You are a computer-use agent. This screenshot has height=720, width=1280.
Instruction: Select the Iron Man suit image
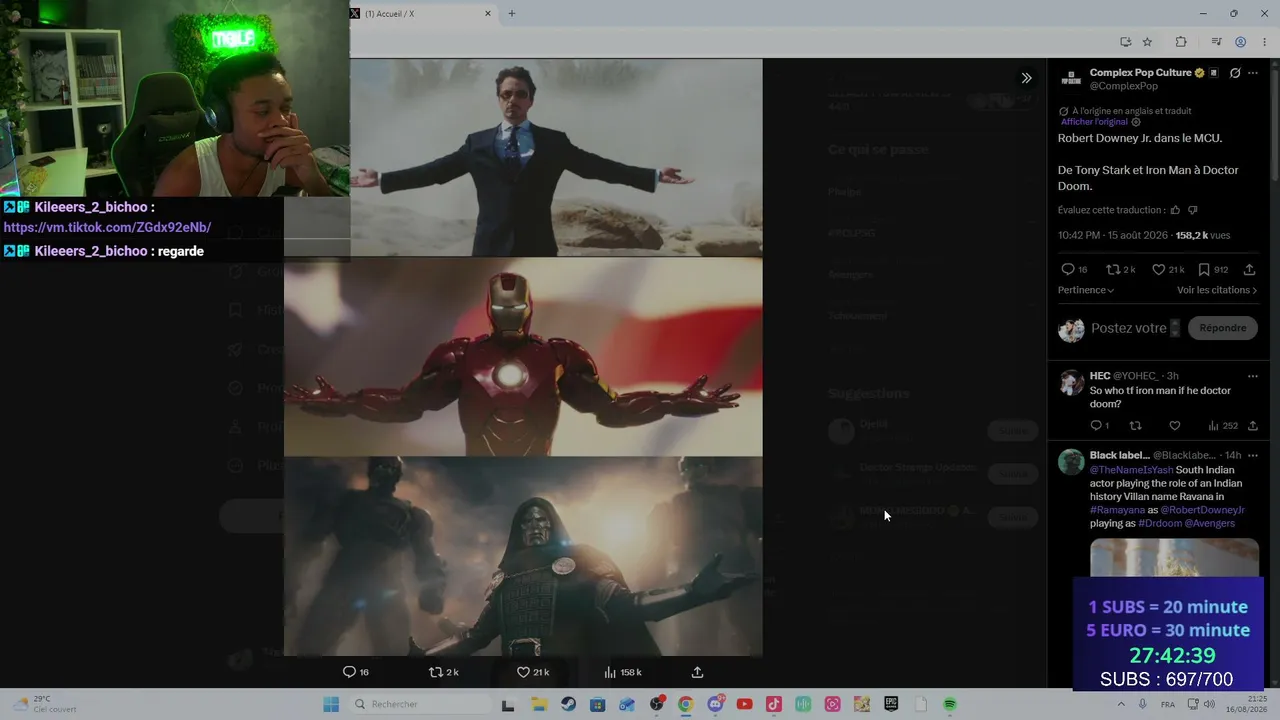(x=523, y=357)
